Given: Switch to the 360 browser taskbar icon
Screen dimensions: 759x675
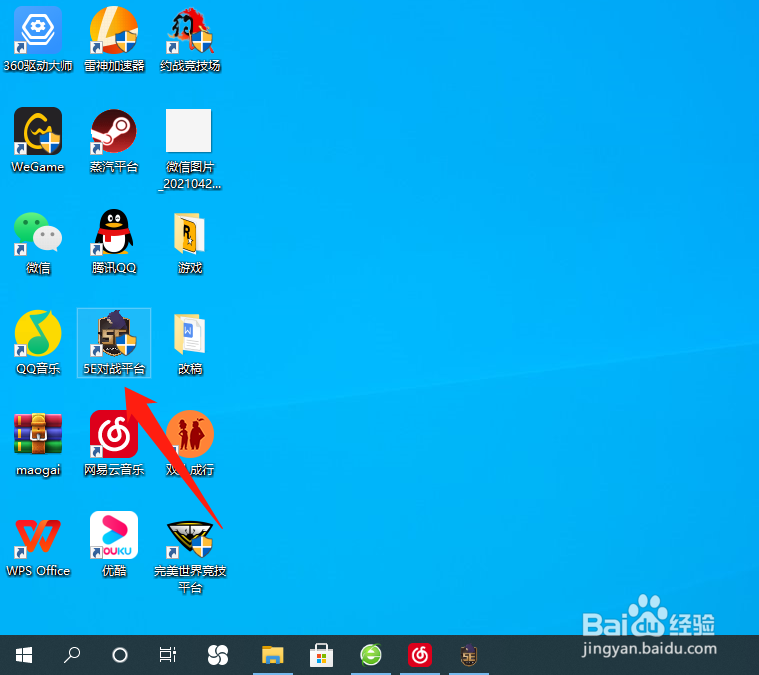Looking at the screenshot, I should [371, 655].
